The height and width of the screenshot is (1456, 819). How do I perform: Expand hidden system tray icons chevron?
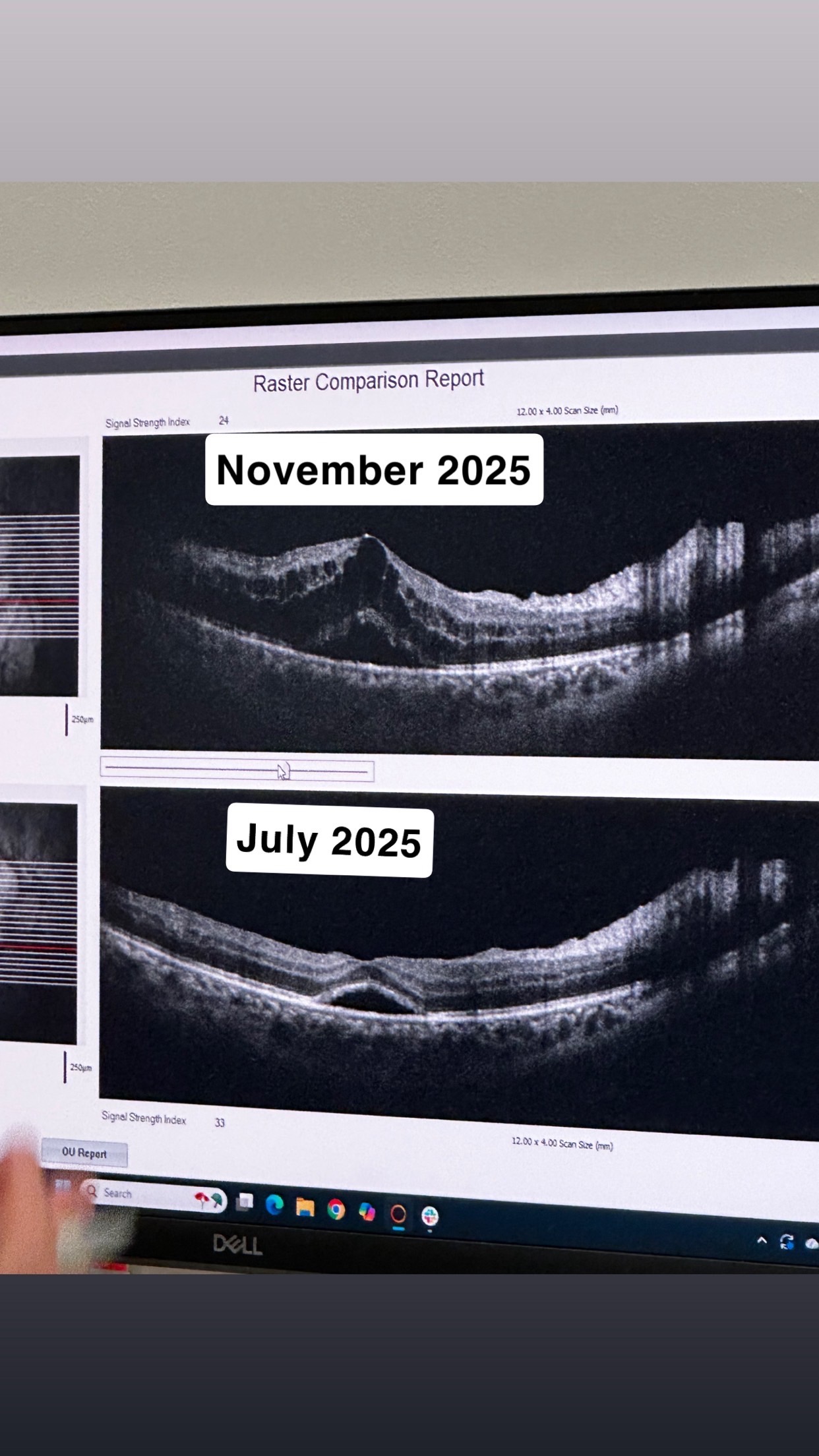pyautogui.click(x=762, y=1240)
